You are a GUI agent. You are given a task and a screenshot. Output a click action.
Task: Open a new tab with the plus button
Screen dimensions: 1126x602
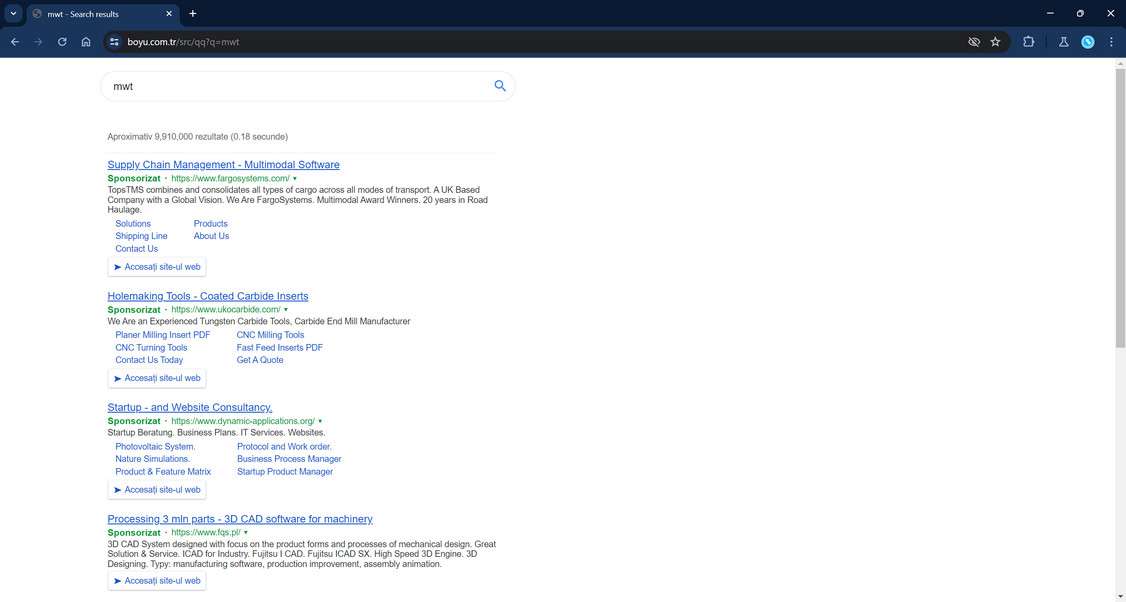[x=192, y=14]
